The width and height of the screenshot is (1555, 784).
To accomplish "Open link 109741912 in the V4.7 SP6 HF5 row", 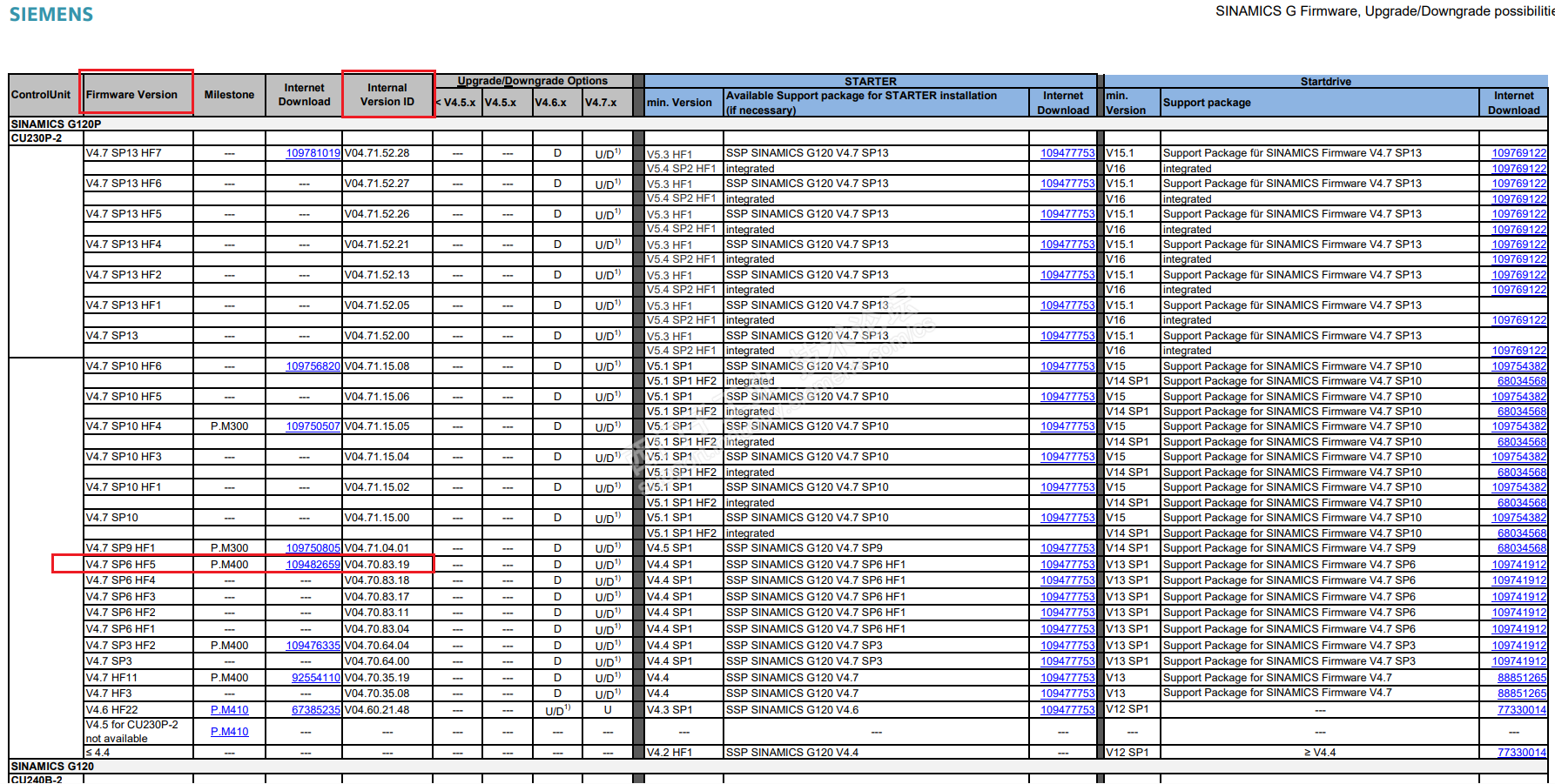I will 1519,565.
